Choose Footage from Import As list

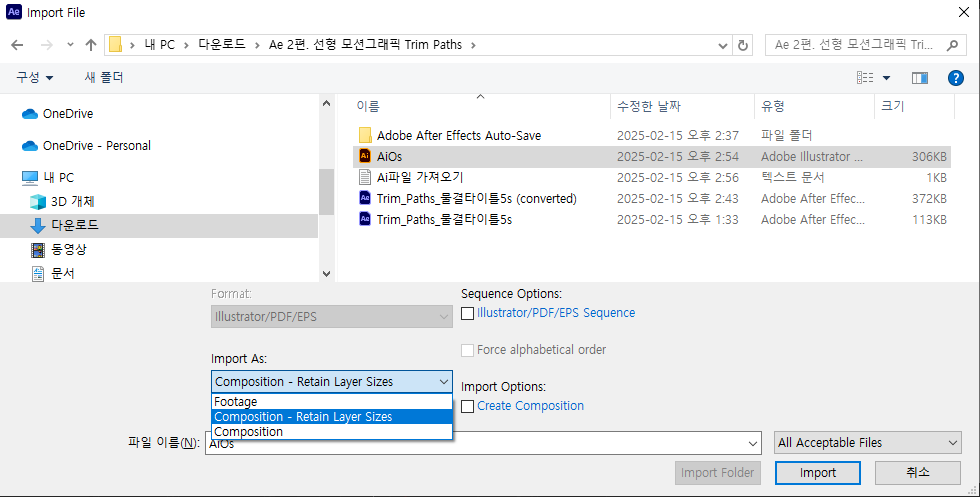point(331,402)
